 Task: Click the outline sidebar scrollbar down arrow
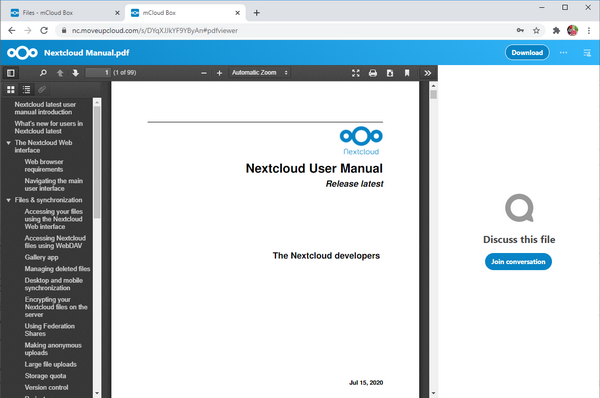[97, 393]
